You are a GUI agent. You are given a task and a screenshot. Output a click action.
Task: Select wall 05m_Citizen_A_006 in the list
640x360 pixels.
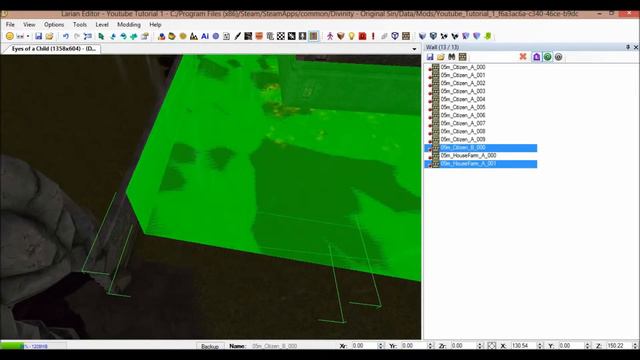463,116
